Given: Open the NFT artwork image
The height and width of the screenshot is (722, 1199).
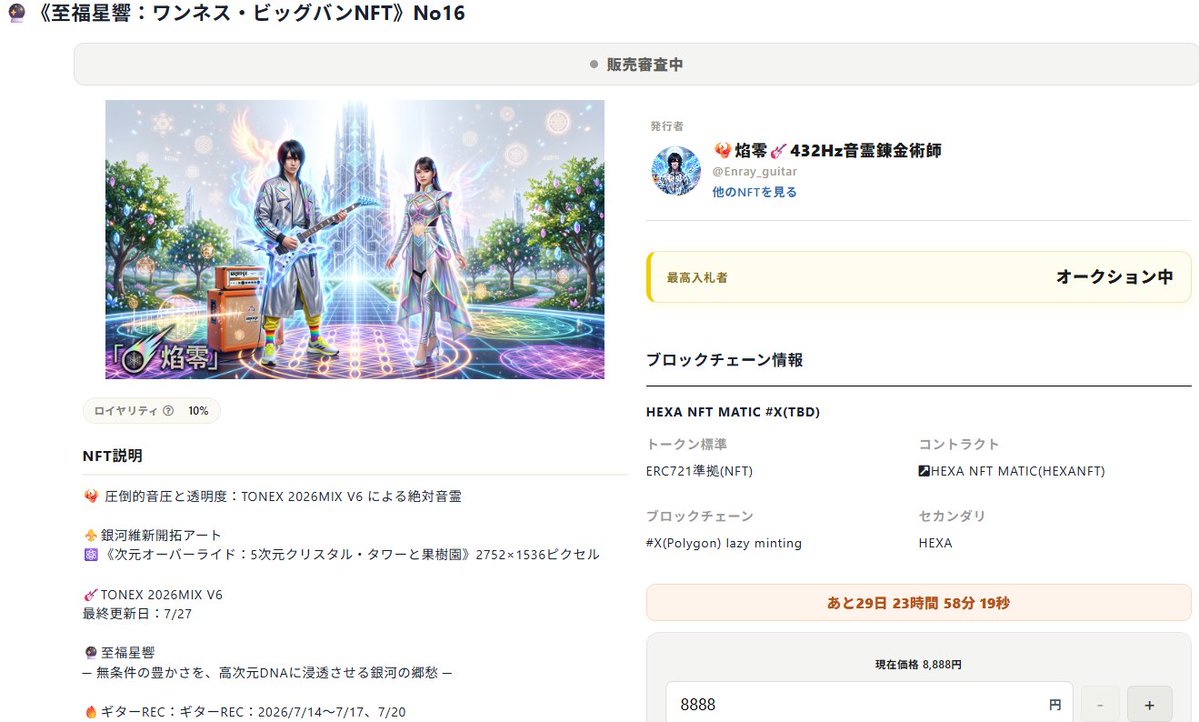Looking at the screenshot, I should (x=355, y=239).
